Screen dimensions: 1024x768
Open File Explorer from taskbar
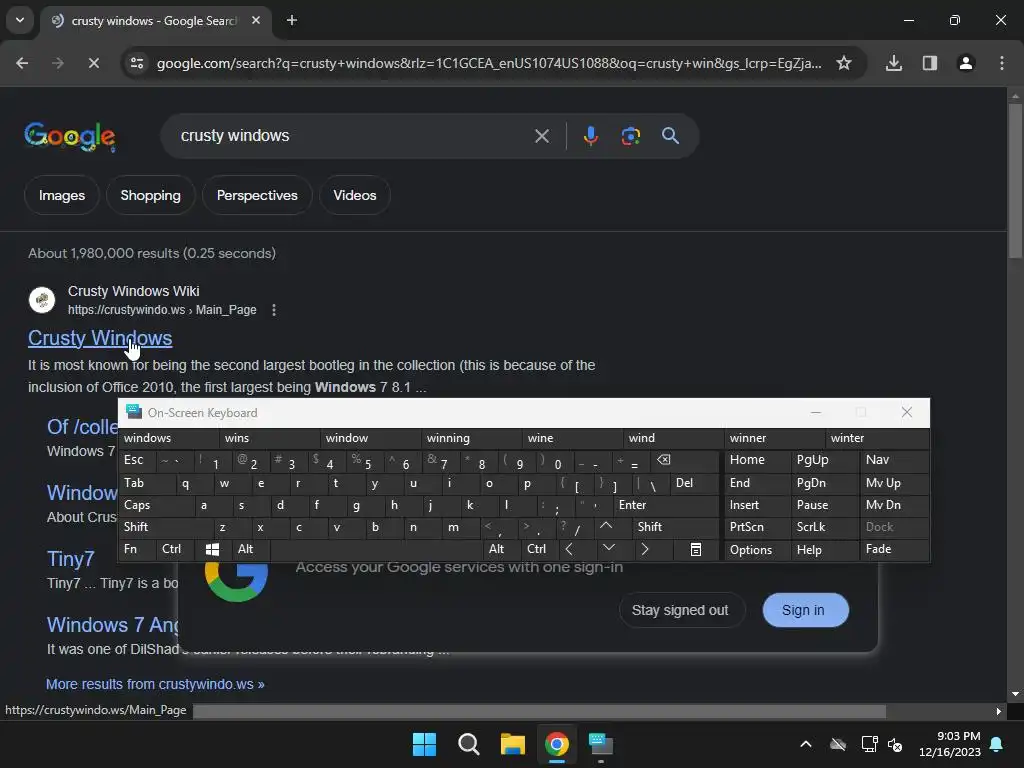[513, 744]
